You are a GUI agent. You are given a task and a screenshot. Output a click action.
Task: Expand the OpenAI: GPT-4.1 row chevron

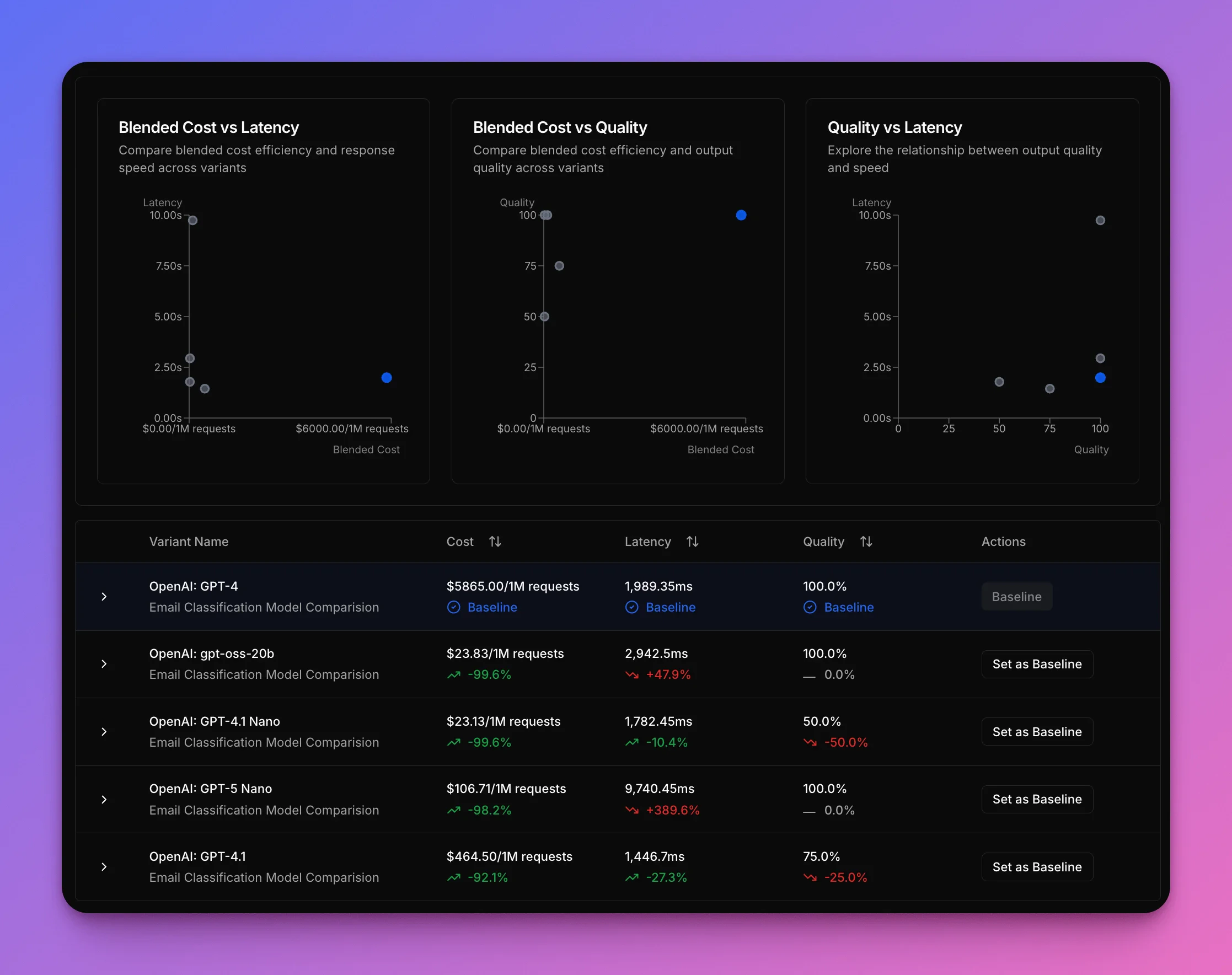point(104,866)
